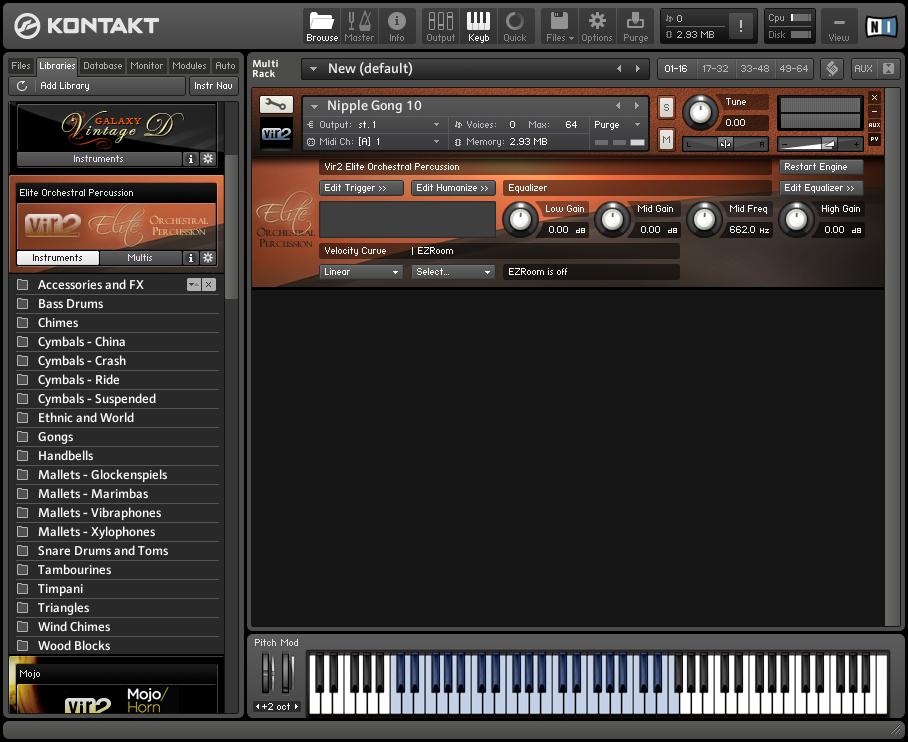Switch to the Monitor tab

146,65
